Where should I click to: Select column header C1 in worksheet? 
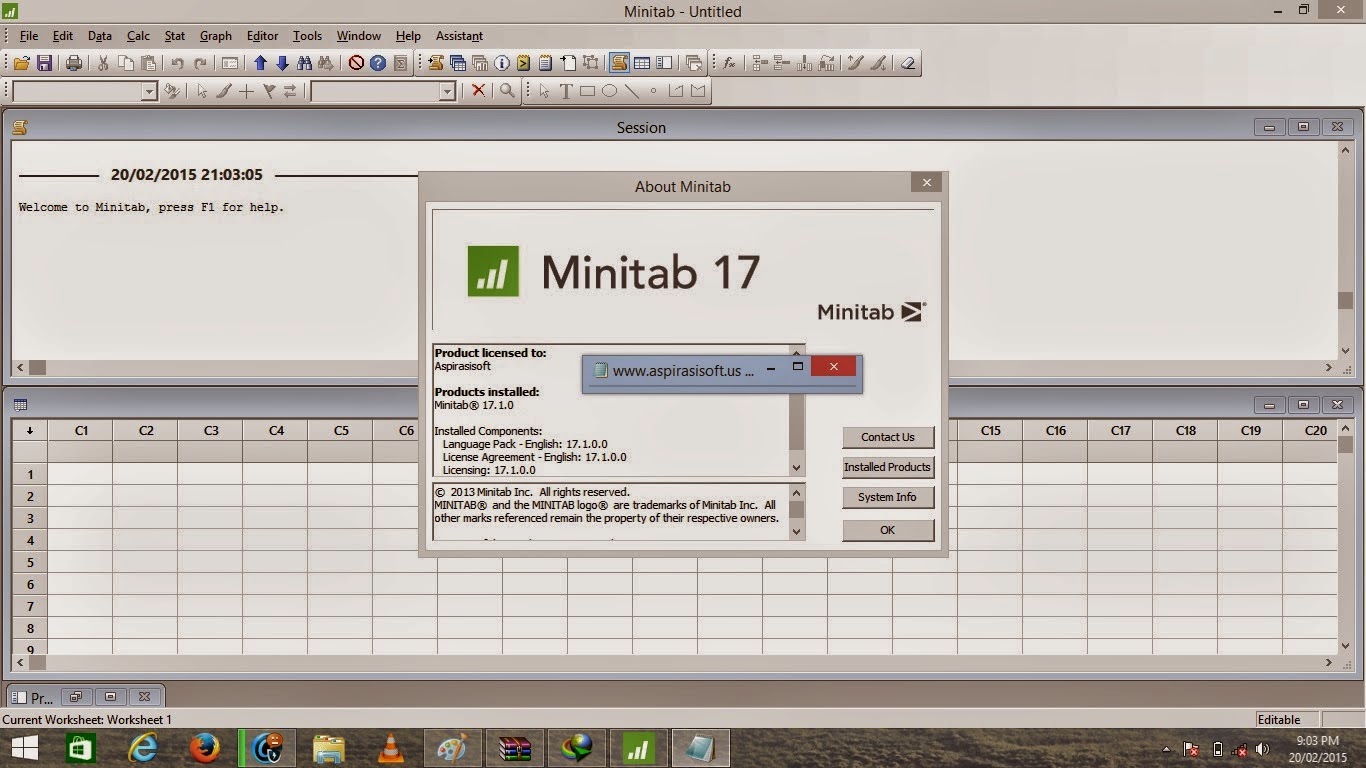(81, 431)
